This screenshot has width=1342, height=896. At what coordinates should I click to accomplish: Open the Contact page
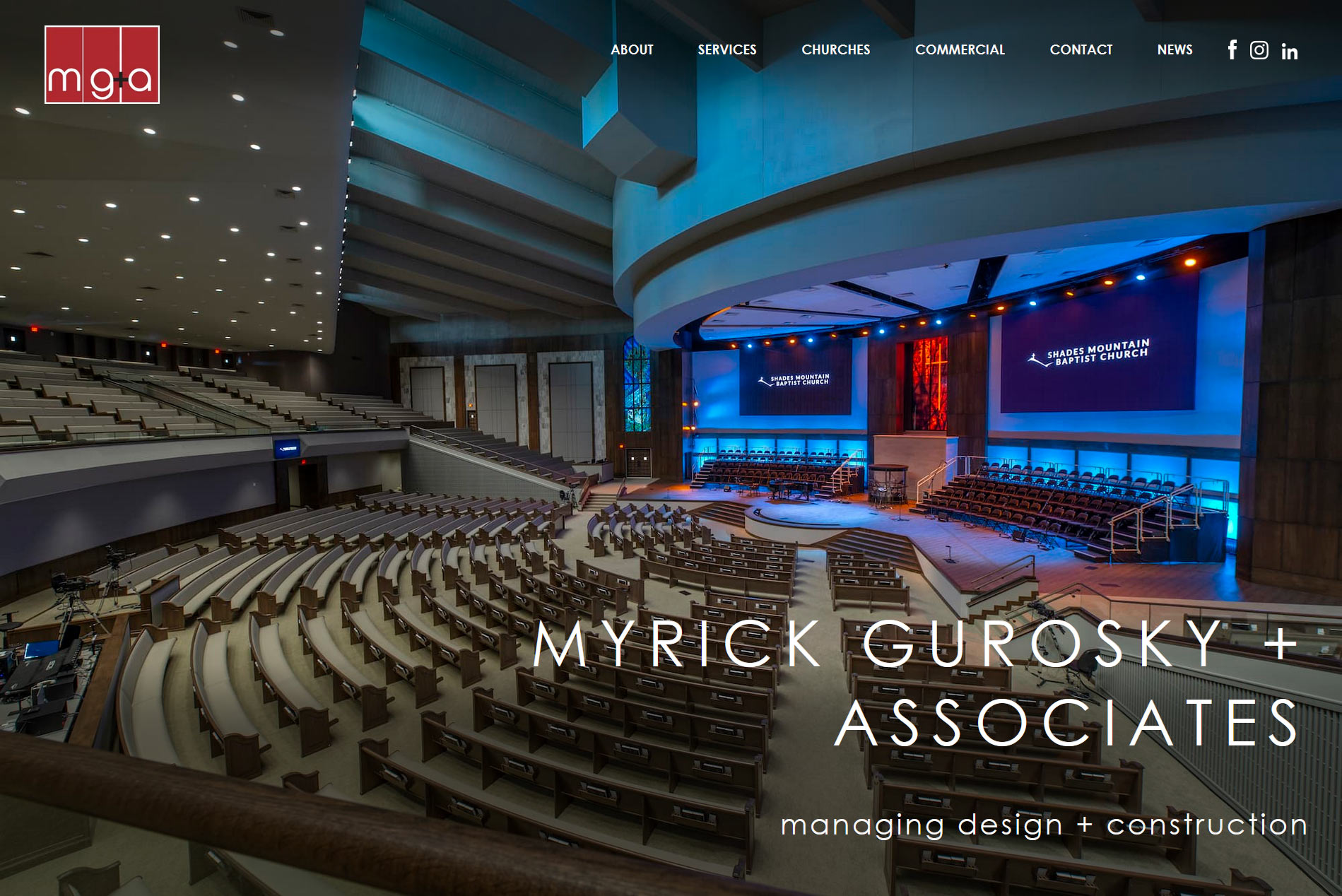pyautogui.click(x=1081, y=49)
